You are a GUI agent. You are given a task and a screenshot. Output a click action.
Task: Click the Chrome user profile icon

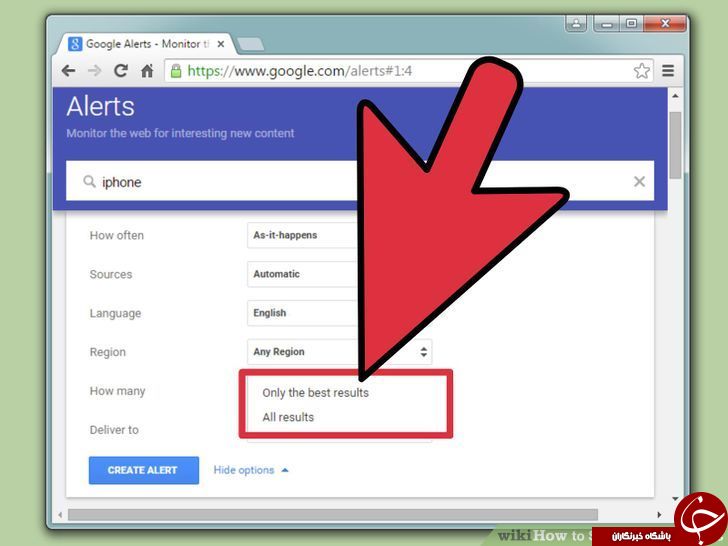tap(576, 23)
